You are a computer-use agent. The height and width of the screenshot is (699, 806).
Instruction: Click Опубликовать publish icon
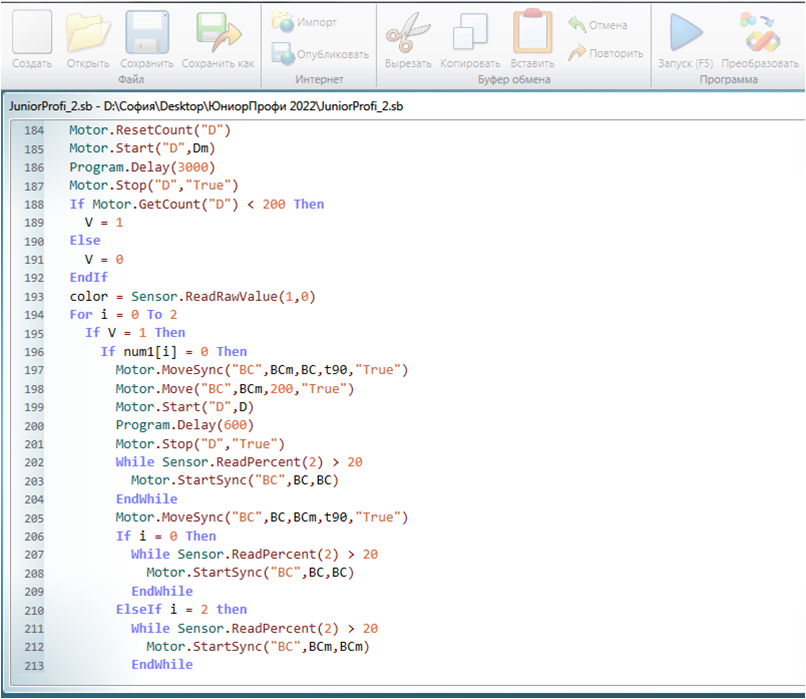[x=283, y=53]
